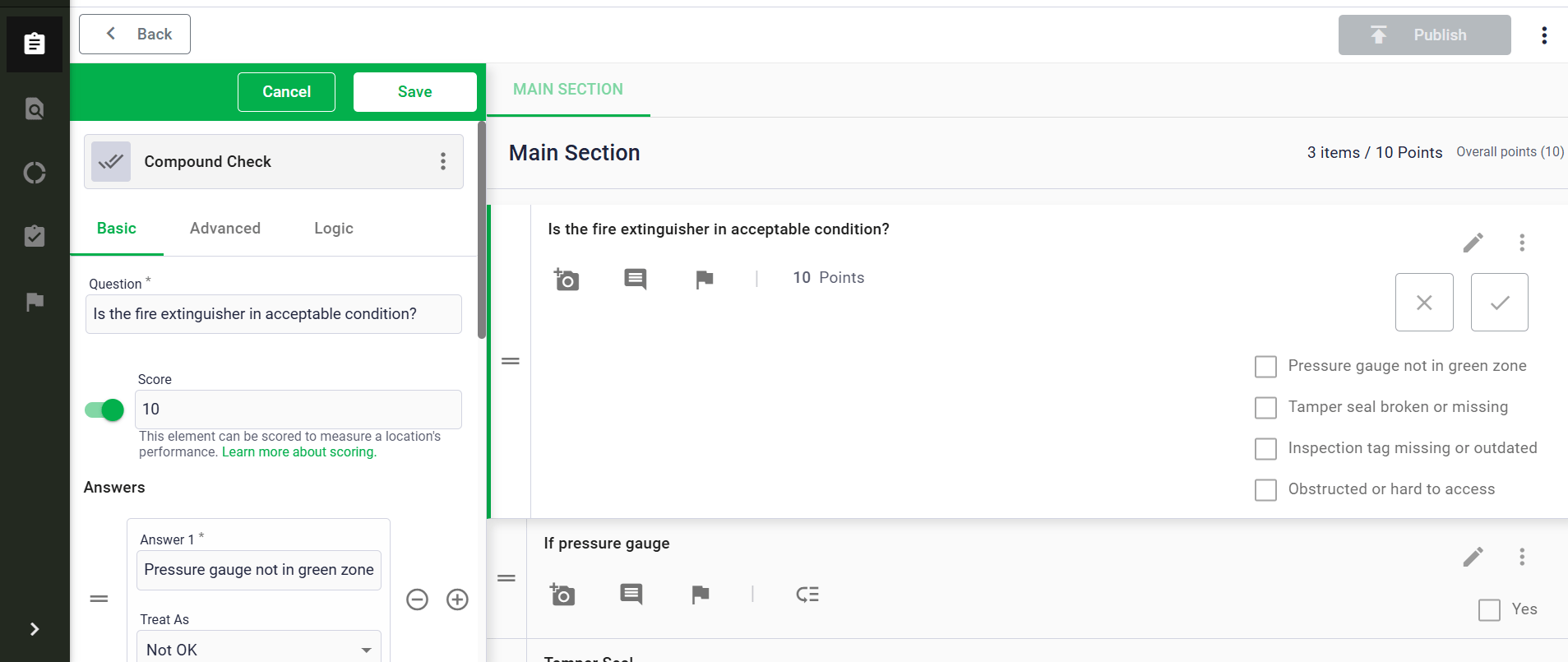Toggle the Score switch off
Screen dimensions: 1568x662
(x=104, y=410)
